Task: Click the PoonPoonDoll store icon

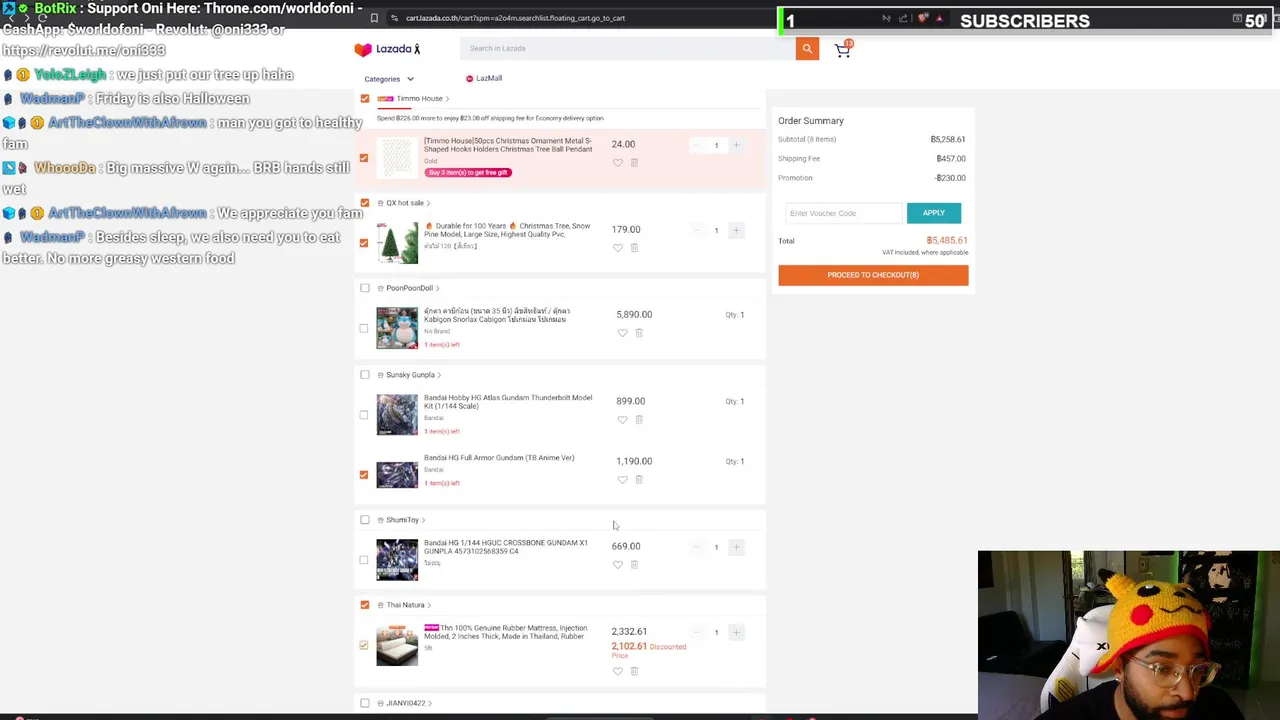Action: tap(380, 288)
